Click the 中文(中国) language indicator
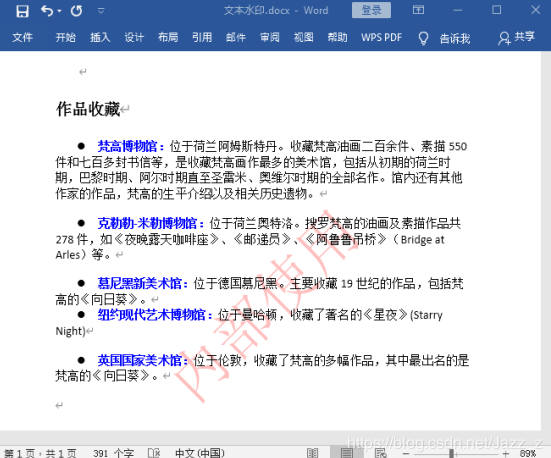This screenshot has height=458, width=551. coord(200,453)
